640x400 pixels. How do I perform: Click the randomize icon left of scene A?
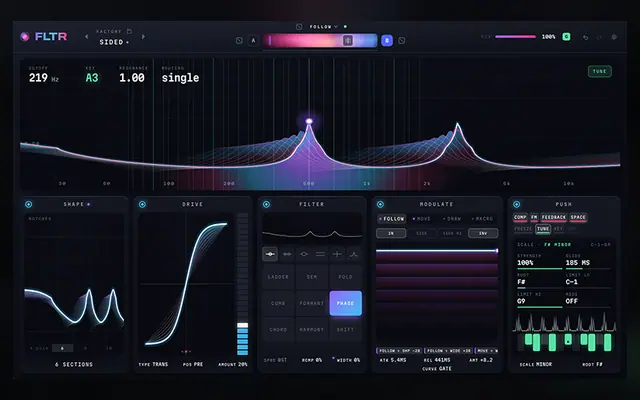[239, 40]
